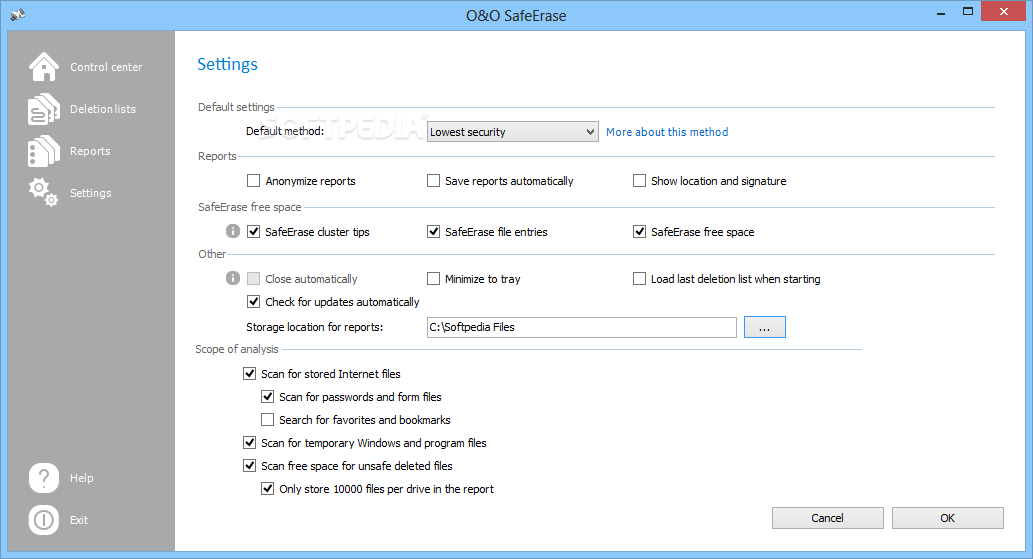This screenshot has width=1033, height=559.
Task: Click the Exit power icon
Action: click(x=43, y=519)
